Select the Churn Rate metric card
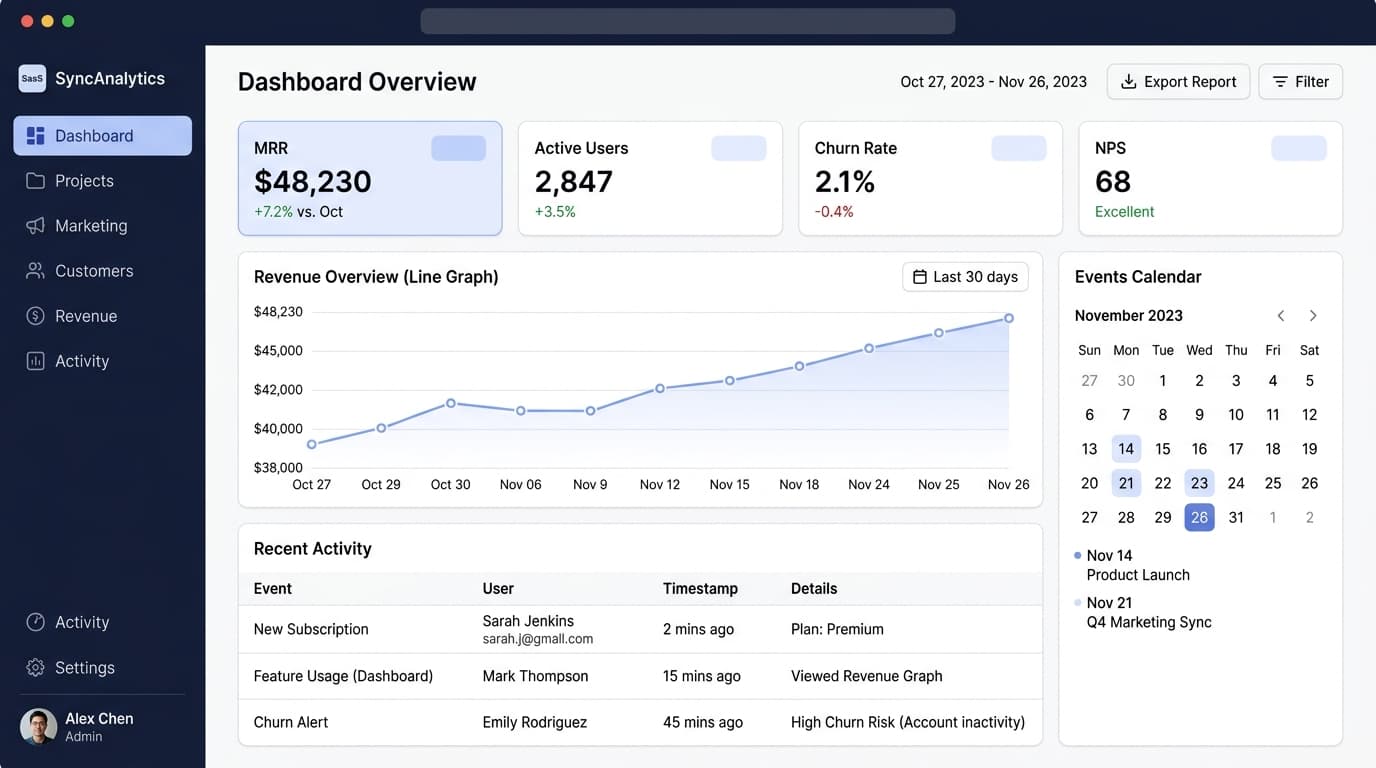The width and height of the screenshot is (1376, 768). 930,179
